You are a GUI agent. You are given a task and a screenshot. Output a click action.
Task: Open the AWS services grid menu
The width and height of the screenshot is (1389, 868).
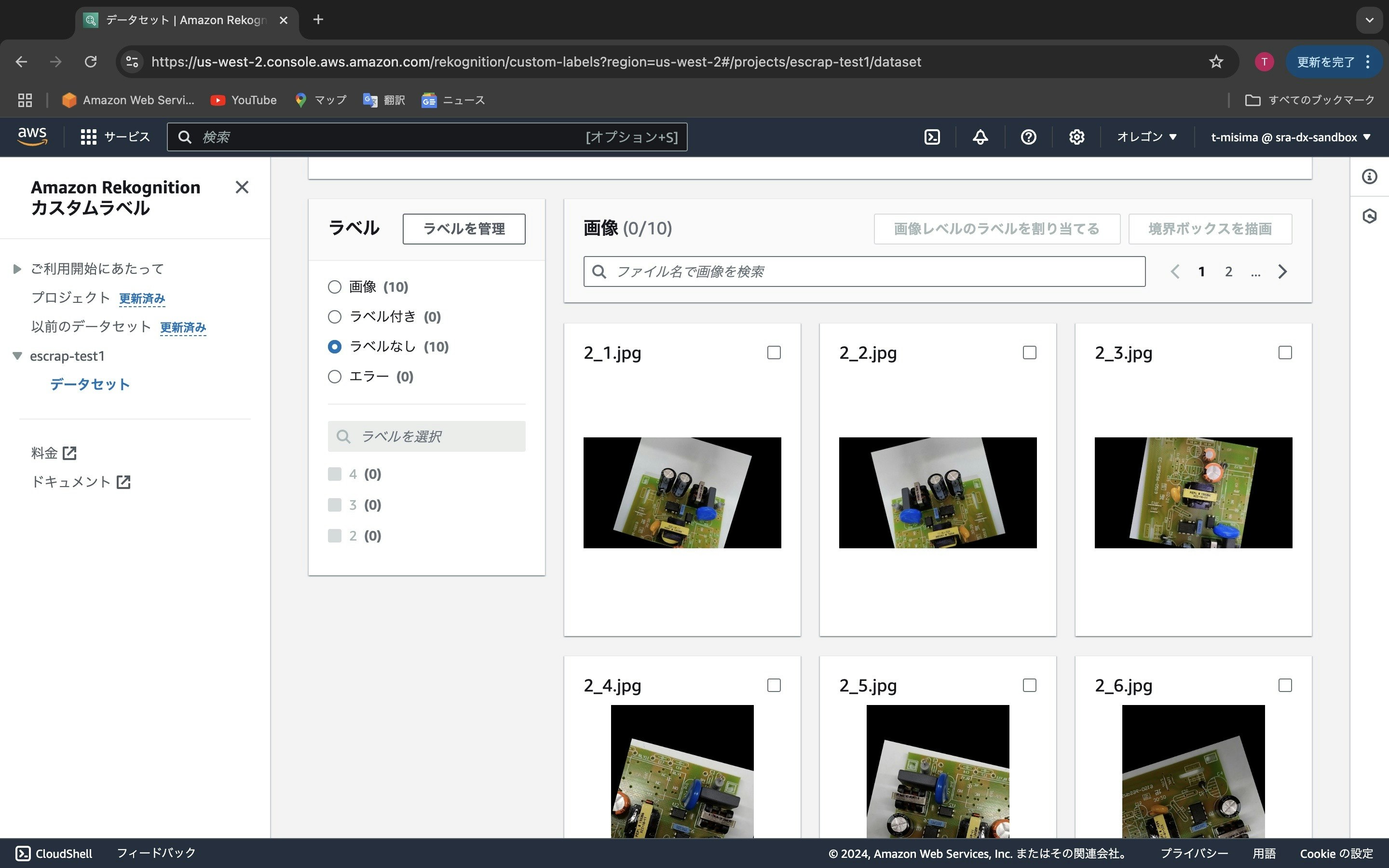(88, 137)
